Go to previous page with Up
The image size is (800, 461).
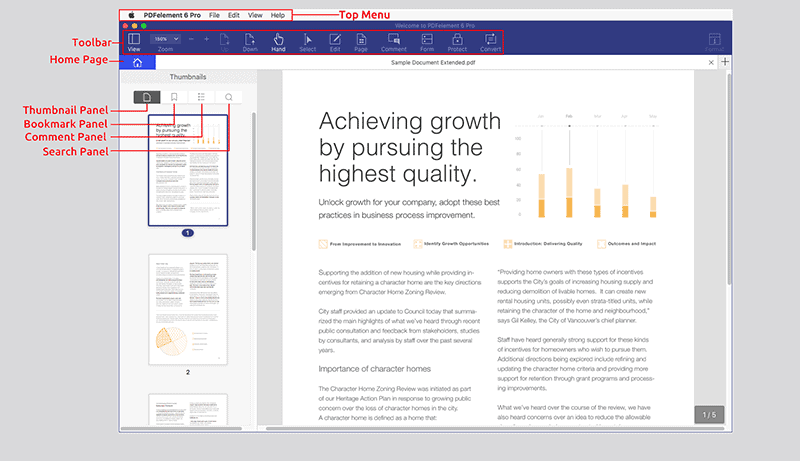point(224,42)
